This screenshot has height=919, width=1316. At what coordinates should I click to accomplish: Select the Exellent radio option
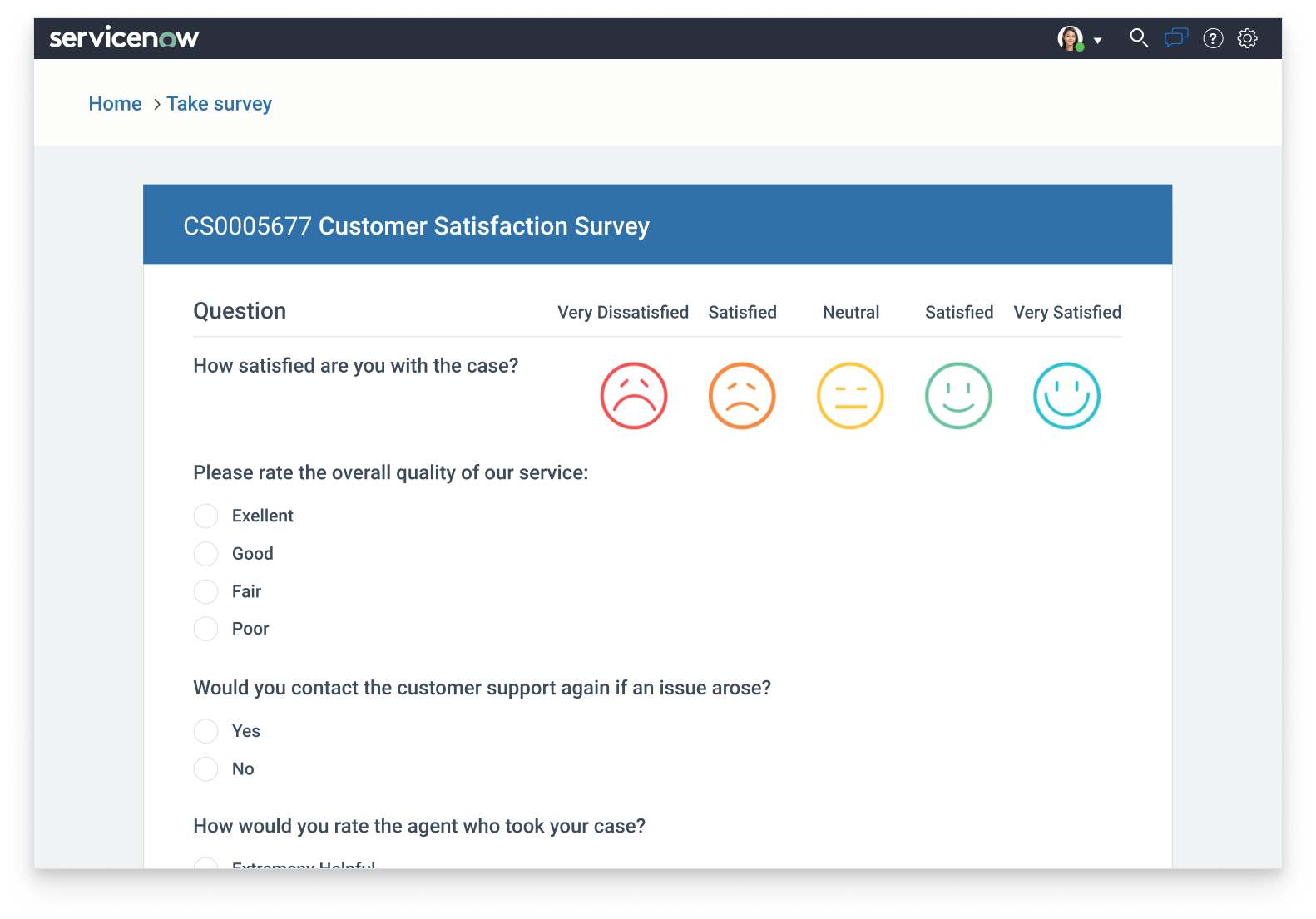point(205,516)
